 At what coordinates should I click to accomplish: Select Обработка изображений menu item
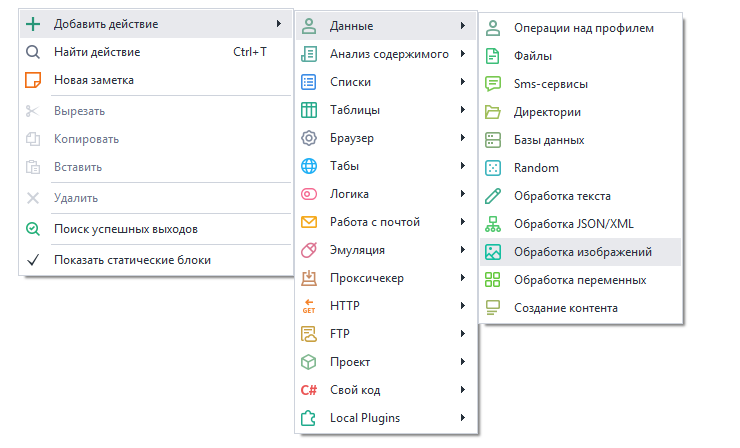(x=582, y=252)
